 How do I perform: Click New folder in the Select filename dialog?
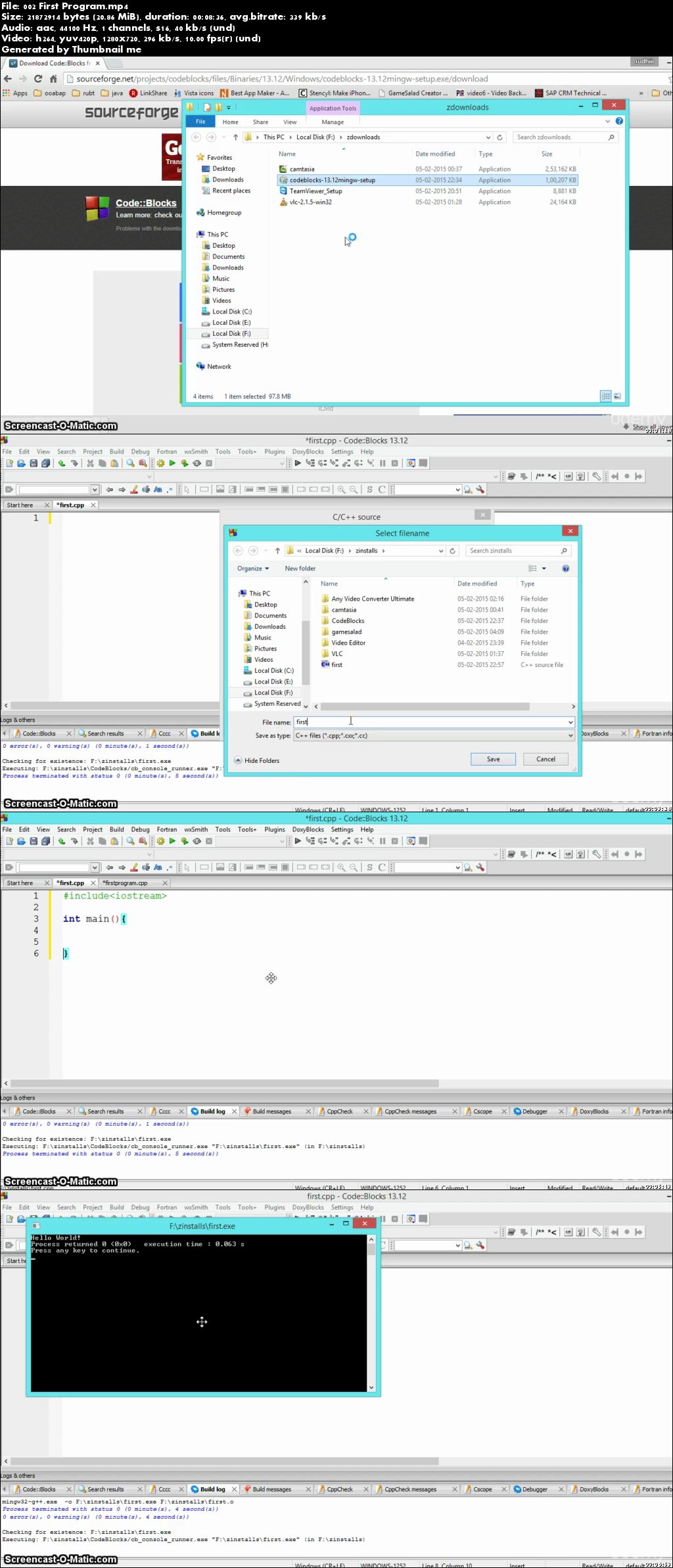tap(300, 568)
